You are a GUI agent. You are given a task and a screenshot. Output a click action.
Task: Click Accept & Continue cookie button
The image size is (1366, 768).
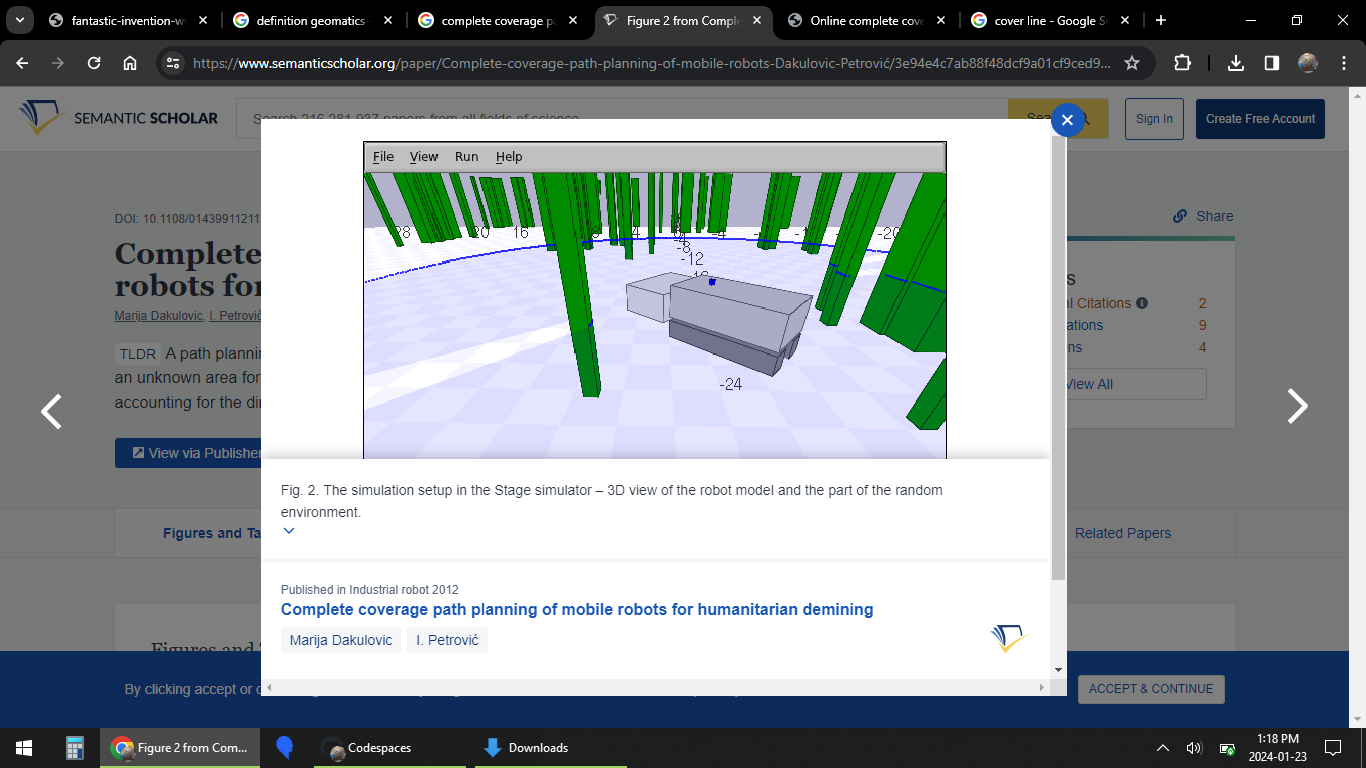1151,689
